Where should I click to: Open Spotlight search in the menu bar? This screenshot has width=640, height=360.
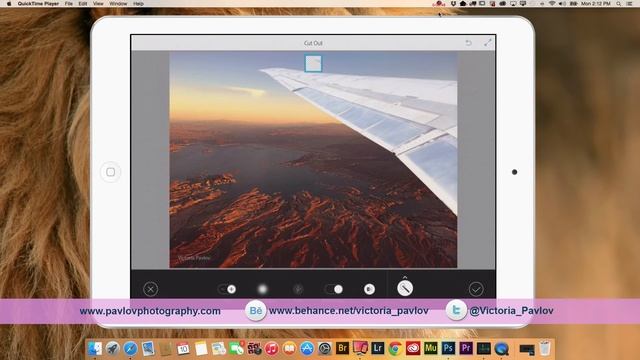(619, 3)
